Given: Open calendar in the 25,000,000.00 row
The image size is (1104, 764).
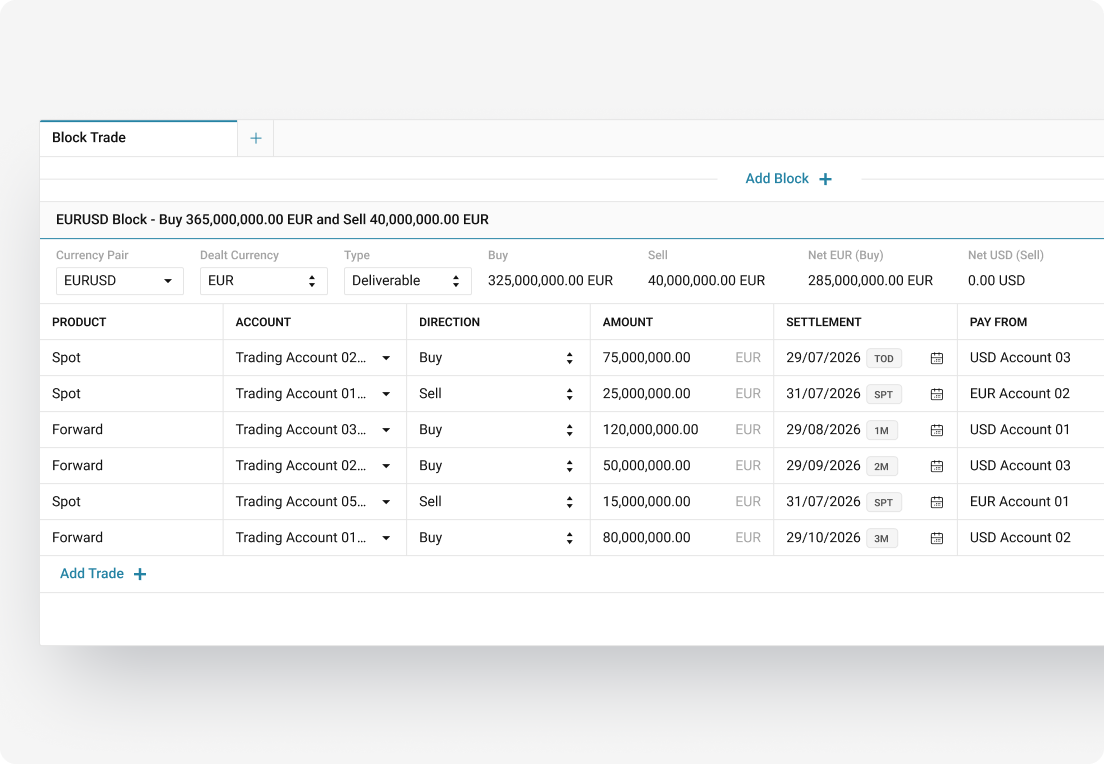Looking at the screenshot, I should (x=936, y=394).
